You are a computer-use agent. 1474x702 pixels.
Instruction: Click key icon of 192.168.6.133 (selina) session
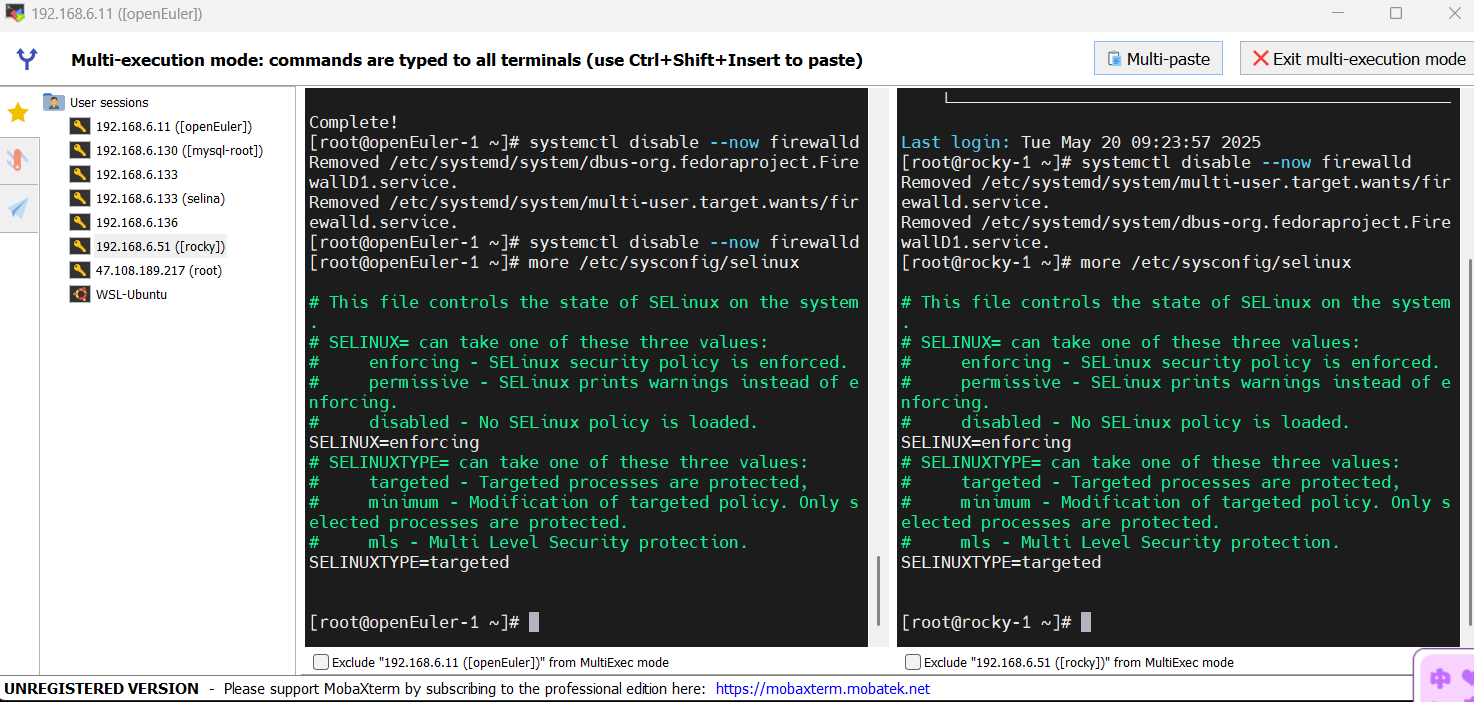(x=80, y=198)
